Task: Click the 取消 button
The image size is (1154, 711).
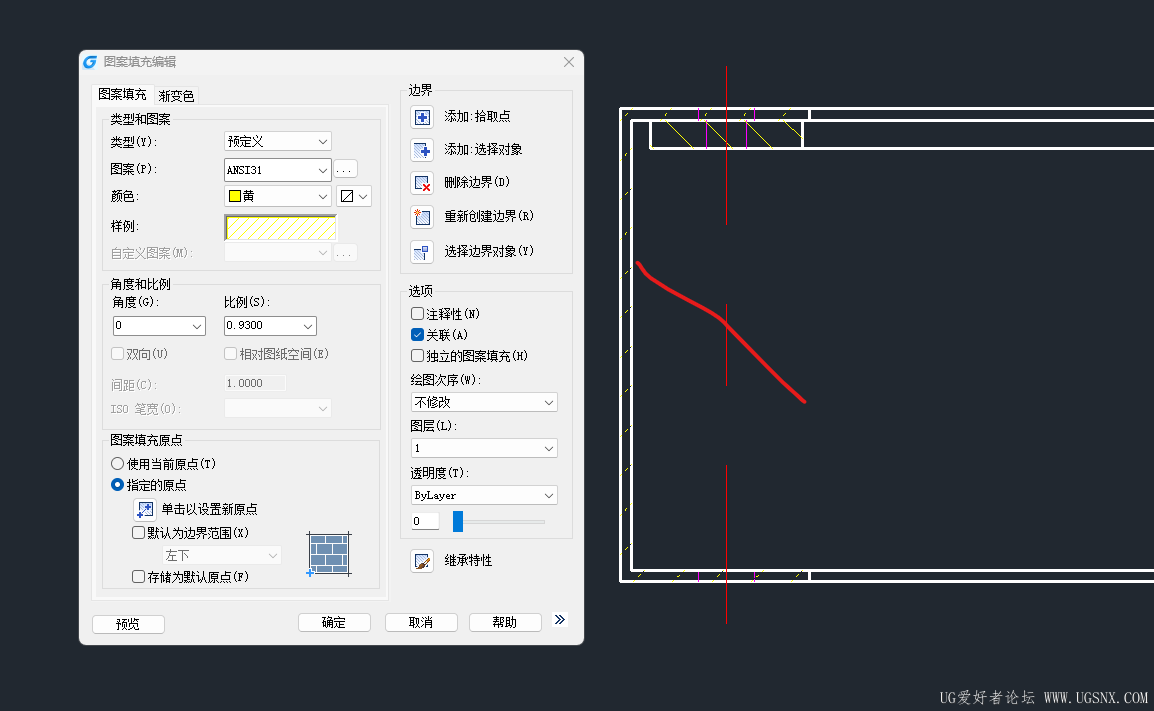Action: [x=421, y=623]
